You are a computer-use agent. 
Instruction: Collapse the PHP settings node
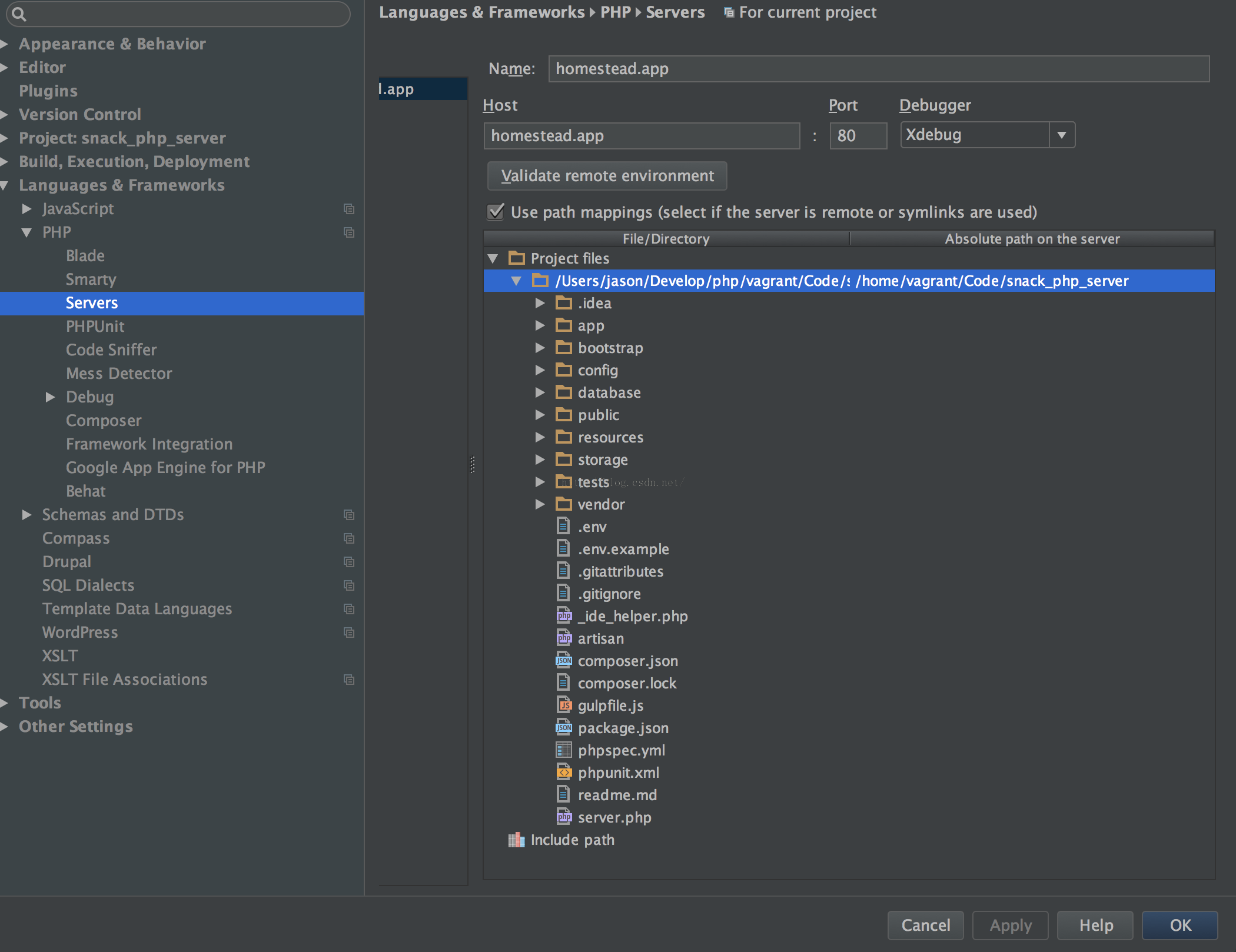point(26,232)
